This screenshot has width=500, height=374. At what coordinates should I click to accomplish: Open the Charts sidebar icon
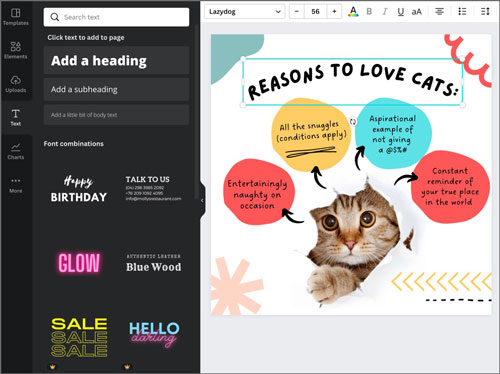16,151
